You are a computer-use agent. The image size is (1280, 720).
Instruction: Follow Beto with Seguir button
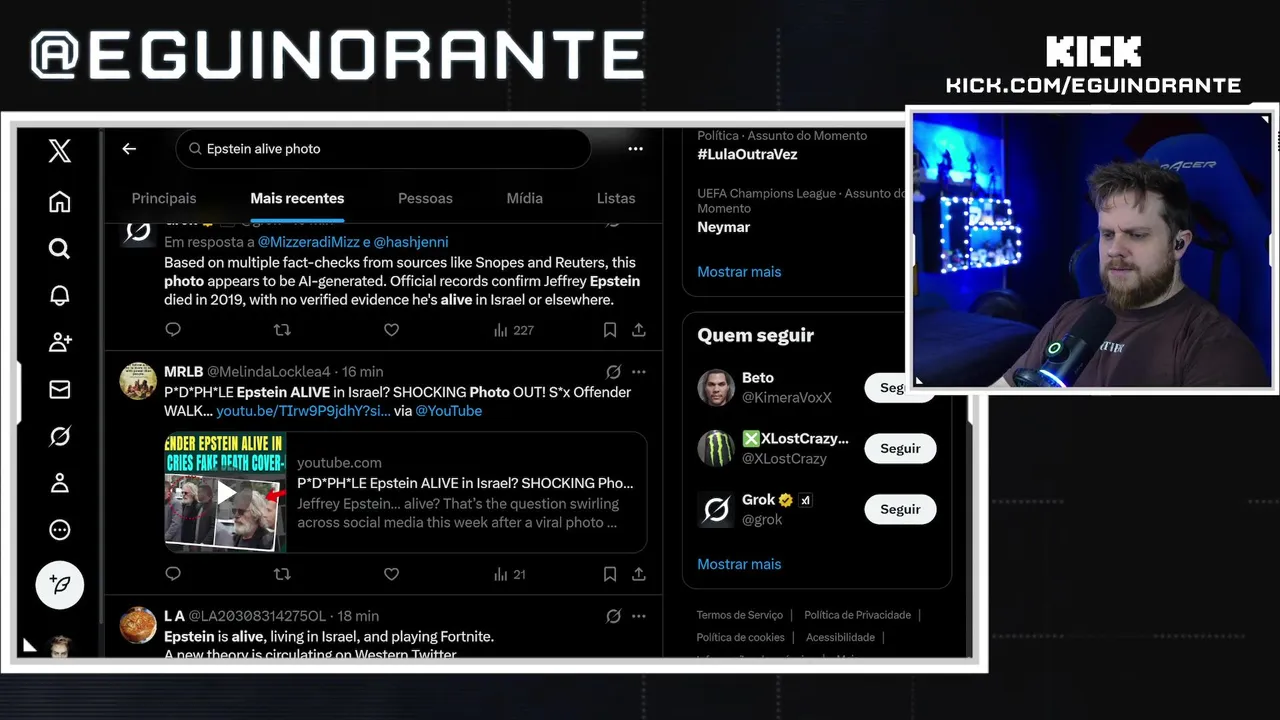885,388
